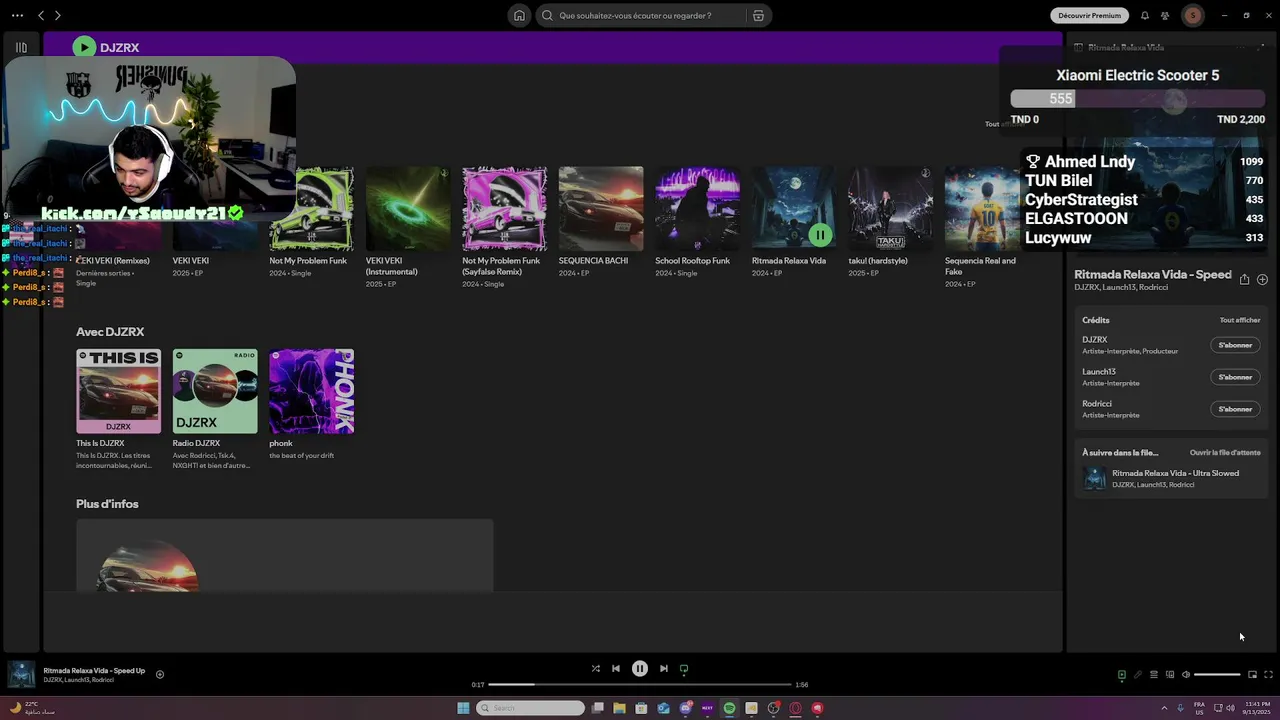Adjust the volume slider
This screenshot has width=1280, height=720.
(x=1217, y=675)
